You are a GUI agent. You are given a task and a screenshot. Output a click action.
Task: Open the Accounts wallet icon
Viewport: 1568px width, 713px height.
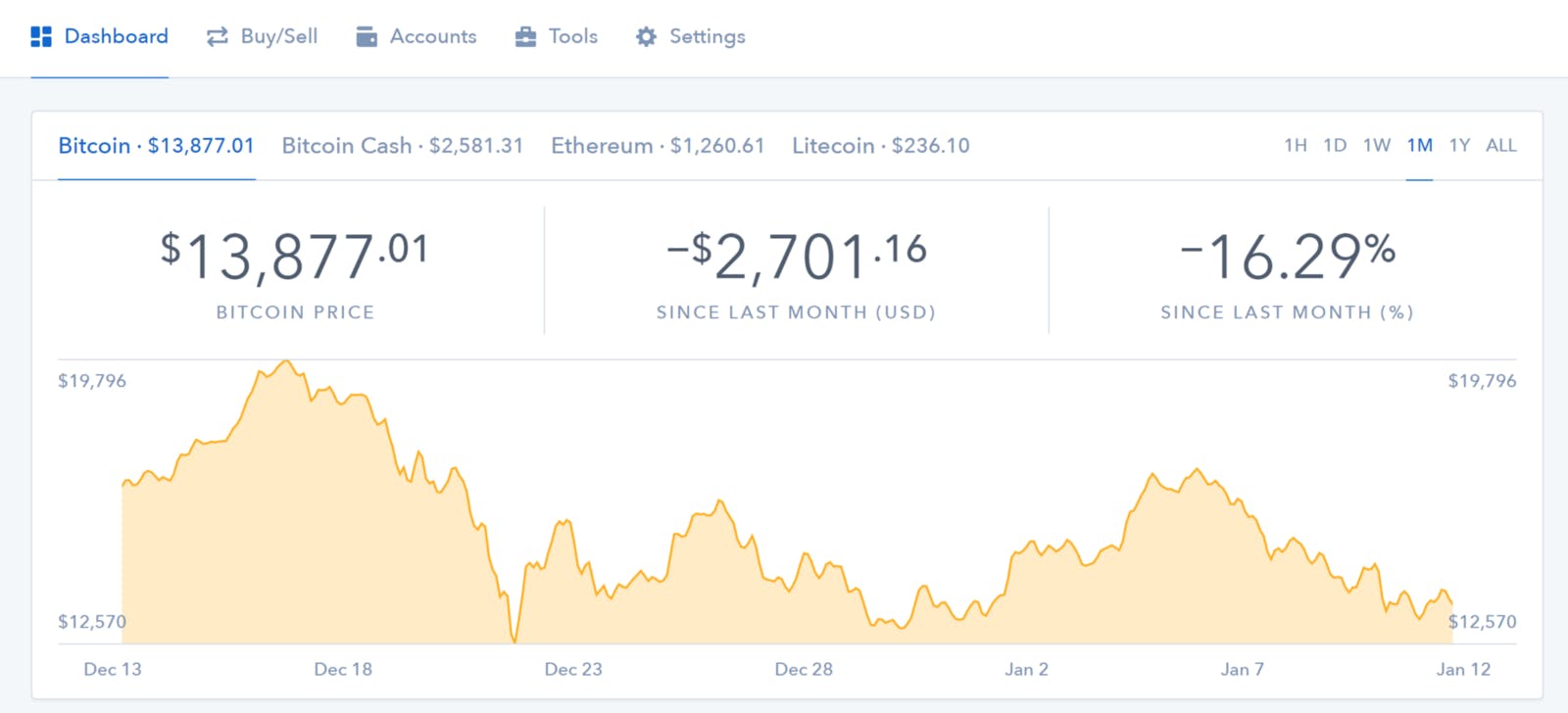click(367, 36)
